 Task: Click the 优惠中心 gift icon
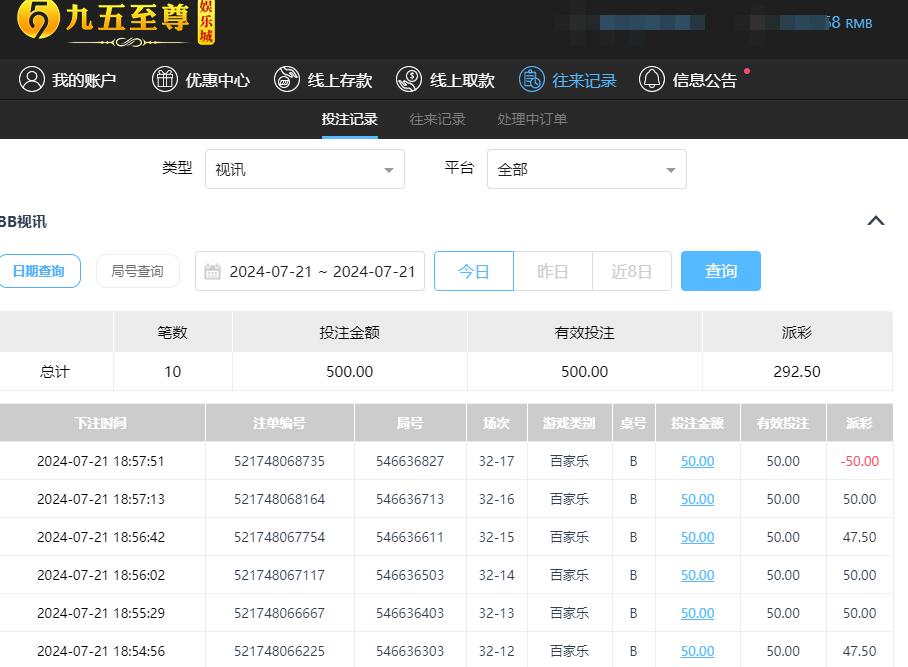click(x=165, y=79)
